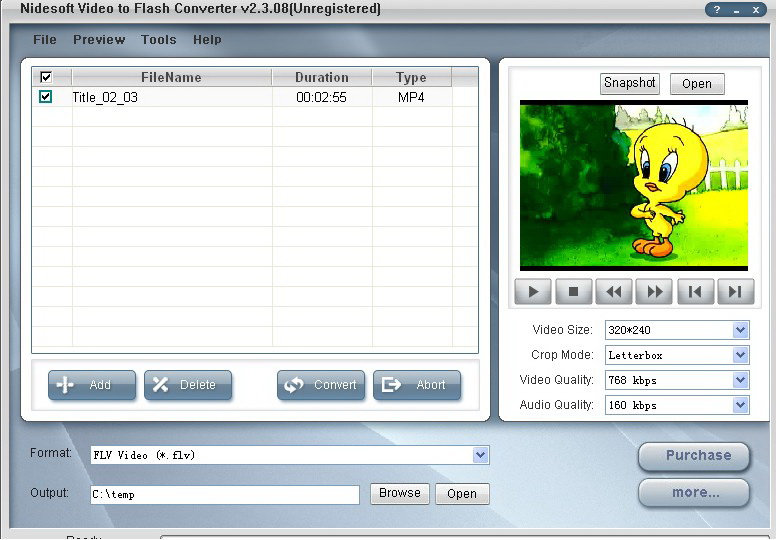Open the Tools menu
Viewport: 776px width, 540px height.
point(158,40)
